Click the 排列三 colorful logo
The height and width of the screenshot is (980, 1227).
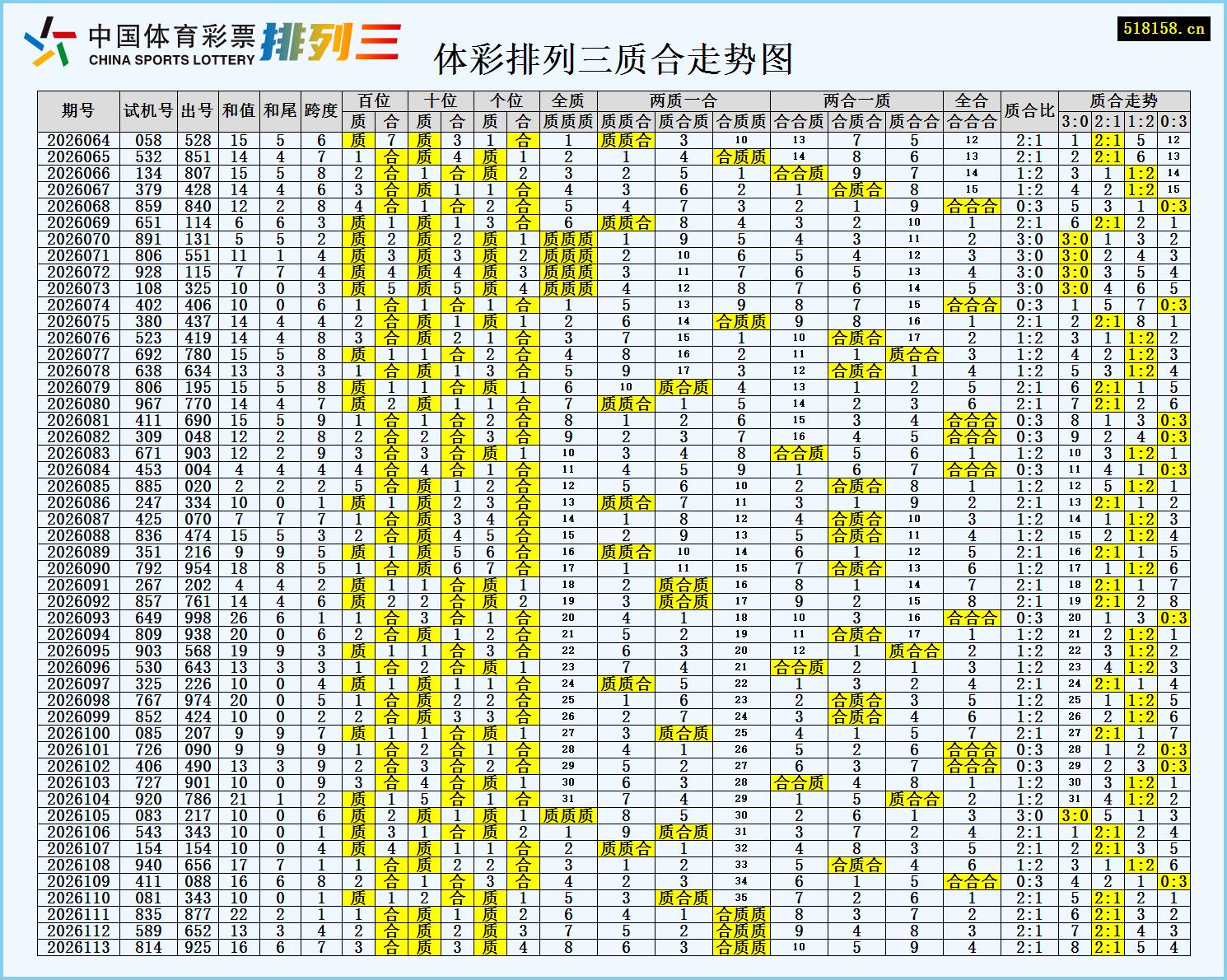point(330,42)
